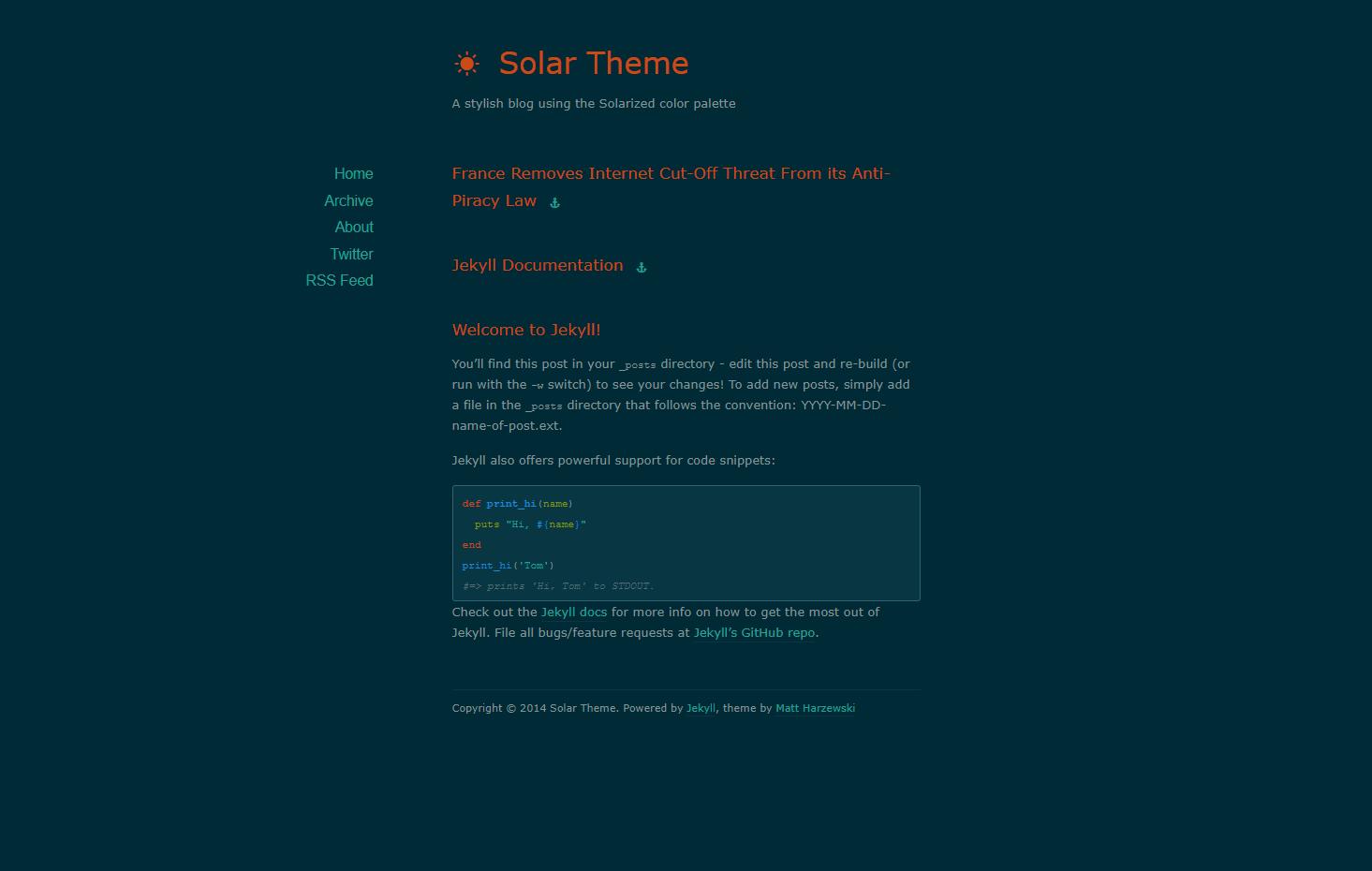Open Jekyll's GitHub repo link
Viewport: 1372px width, 871px height.
tap(753, 632)
